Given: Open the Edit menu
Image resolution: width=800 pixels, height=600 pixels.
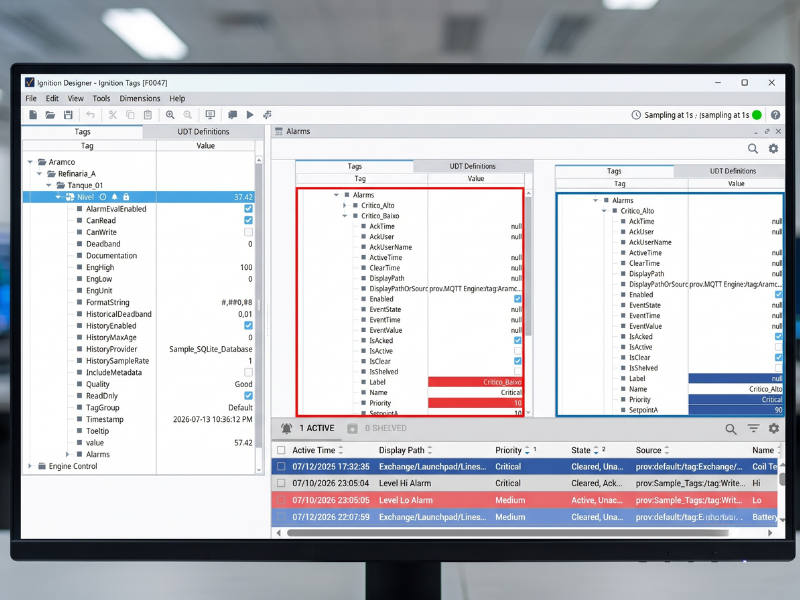Looking at the screenshot, I should point(52,98).
